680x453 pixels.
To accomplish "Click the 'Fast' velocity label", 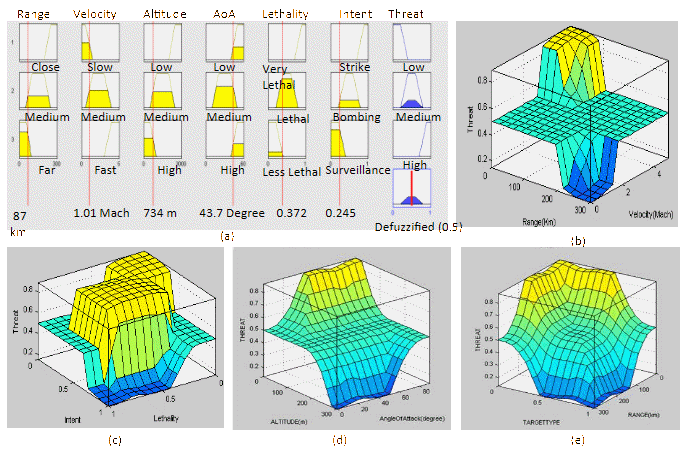I will (105, 170).
